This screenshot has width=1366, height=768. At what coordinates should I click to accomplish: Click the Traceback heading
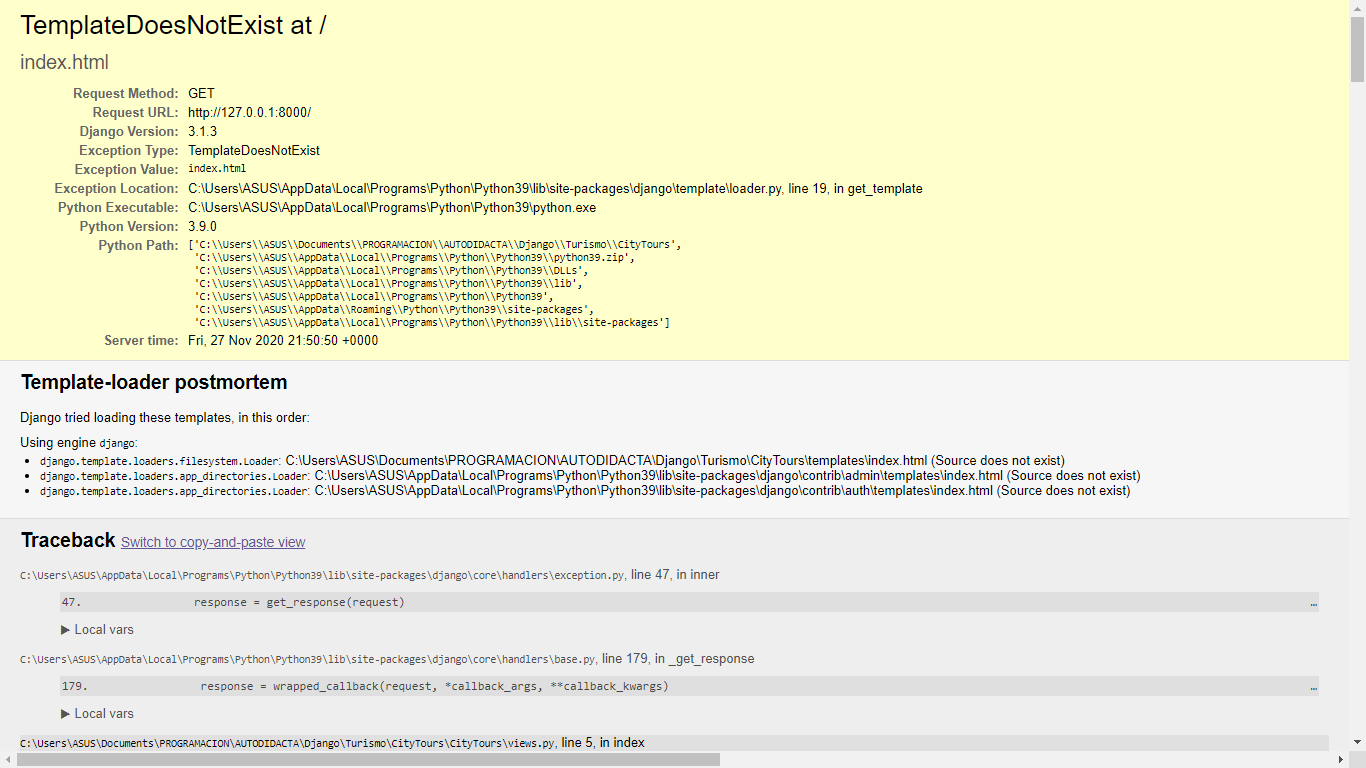pyautogui.click(x=68, y=540)
